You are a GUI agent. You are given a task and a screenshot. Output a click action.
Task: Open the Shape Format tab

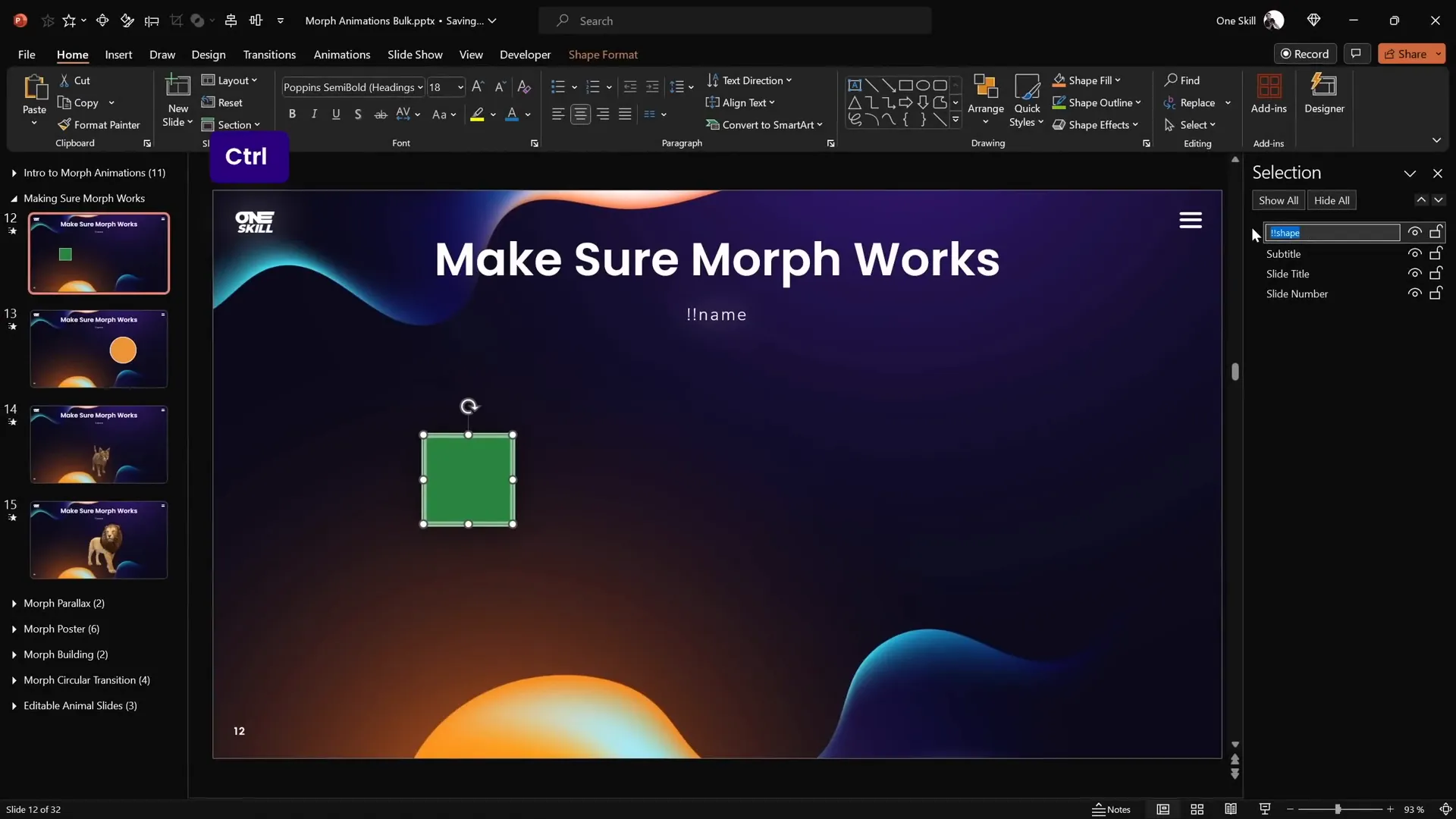coord(603,55)
